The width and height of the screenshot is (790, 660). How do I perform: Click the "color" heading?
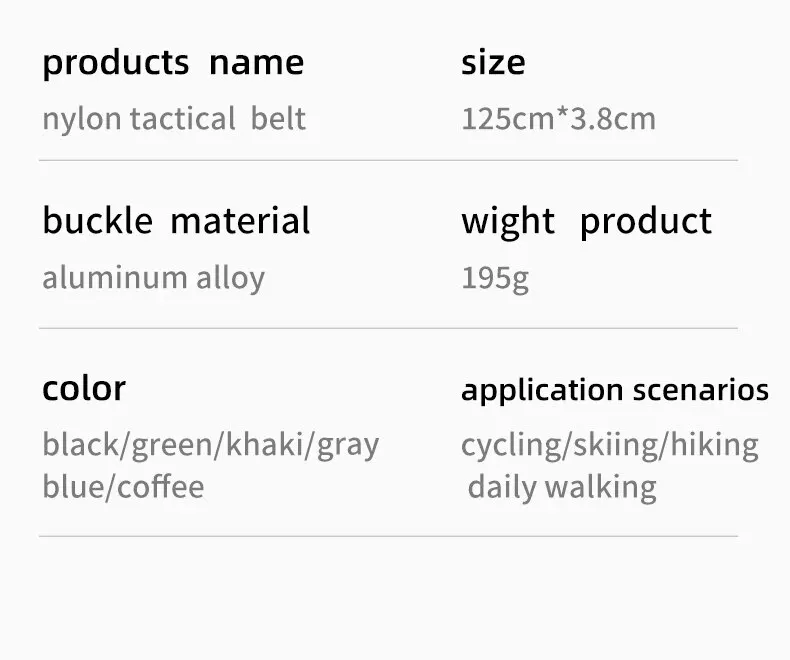(84, 388)
